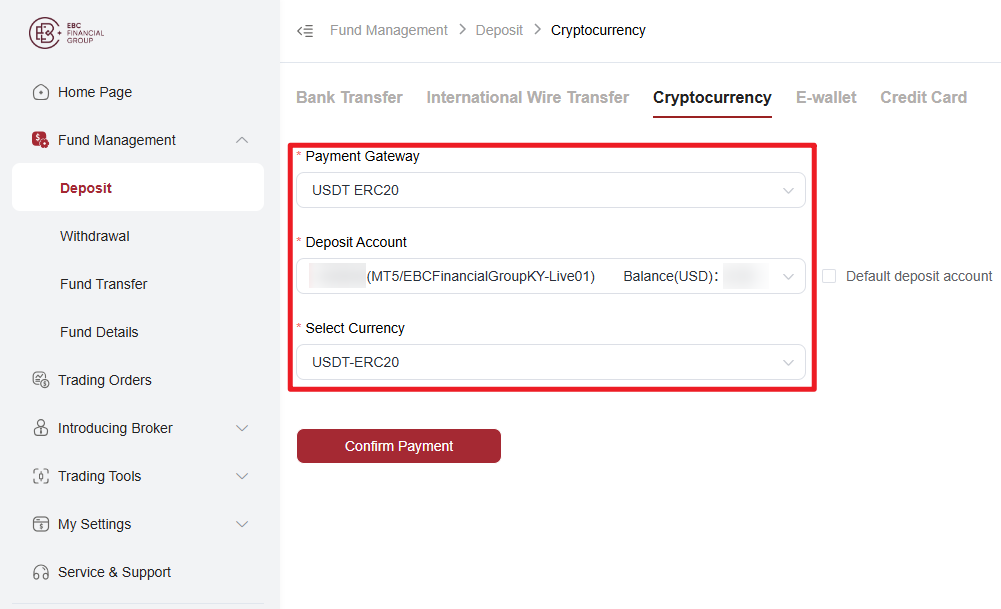The height and width of the screenshot is (609, 1001).
Task: Switch to the Bank Transfer tab
Action: pyautogui.click(x=349, y=97)
